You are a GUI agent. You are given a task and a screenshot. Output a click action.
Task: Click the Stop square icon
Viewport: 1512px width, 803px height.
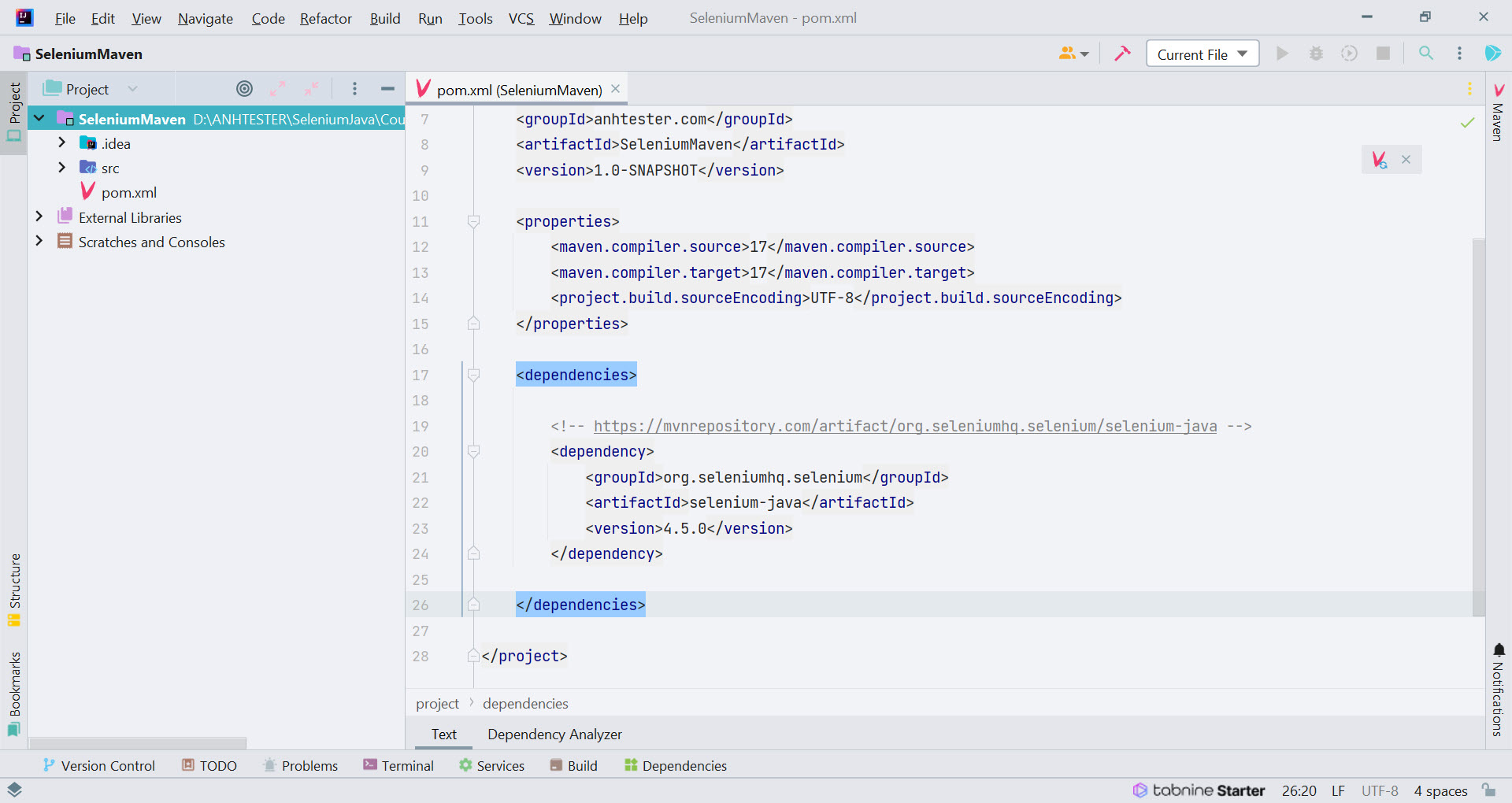tap(1383, 54)
